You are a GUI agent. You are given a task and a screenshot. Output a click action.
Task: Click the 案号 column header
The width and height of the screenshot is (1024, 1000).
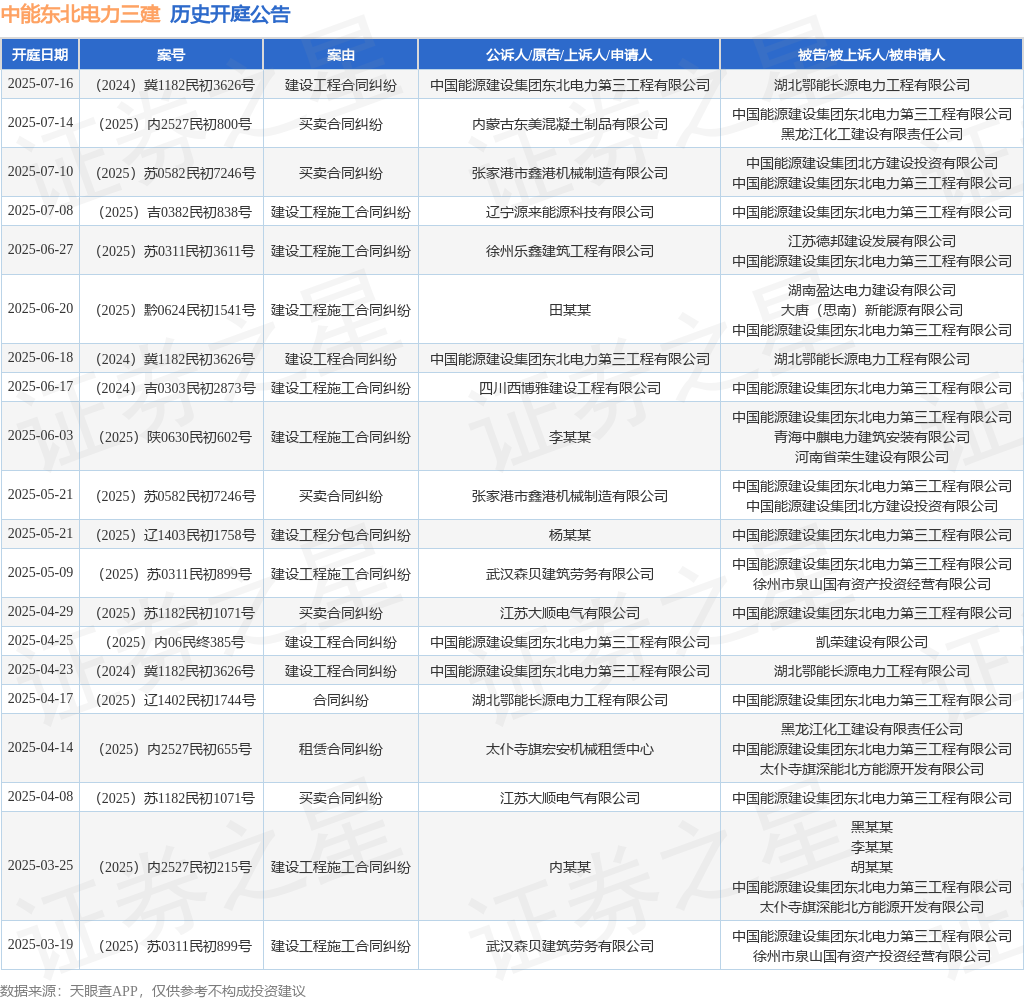click(x=170, y=55)
